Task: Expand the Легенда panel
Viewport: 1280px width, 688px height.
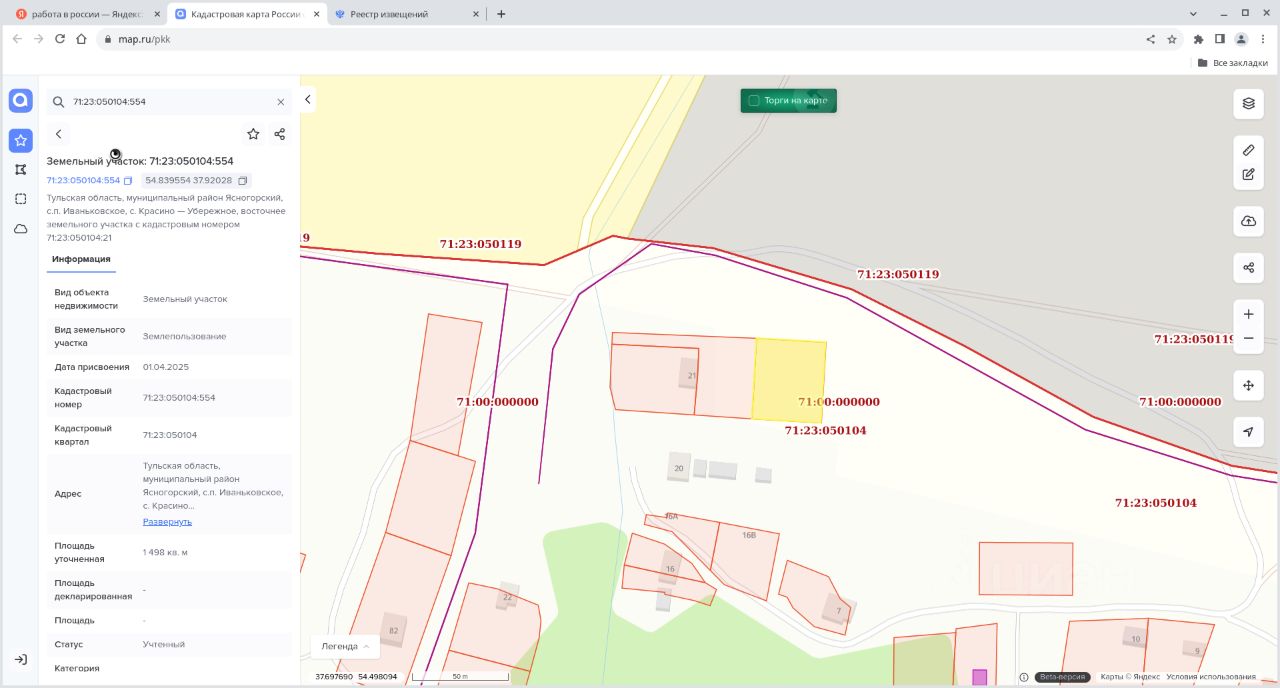Action: coord(345,646)
